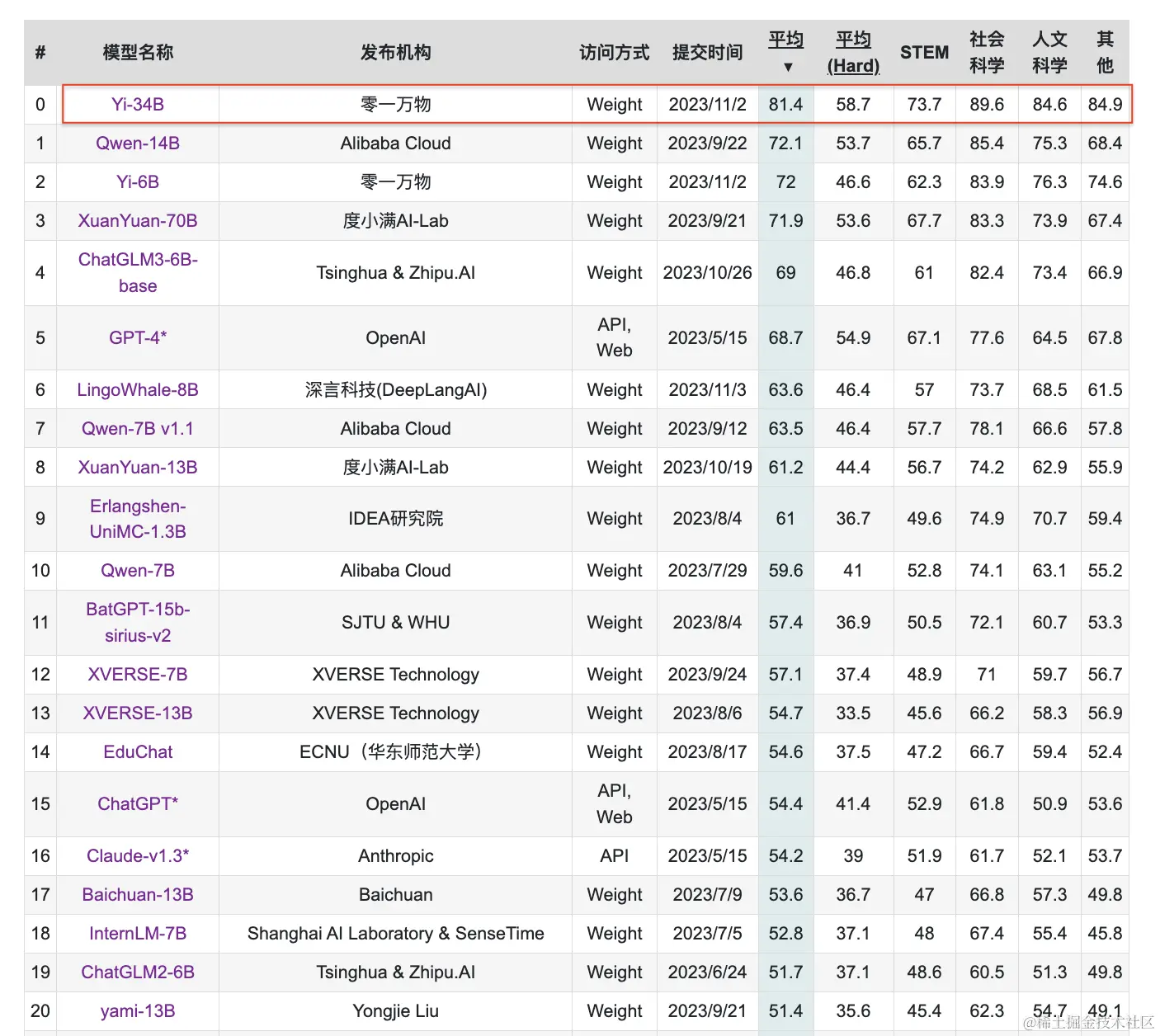The height and width of the screenshot is (1036, 1160).
Task: Open the Claude-v1.3* model link
Action: tap(138, 856)
